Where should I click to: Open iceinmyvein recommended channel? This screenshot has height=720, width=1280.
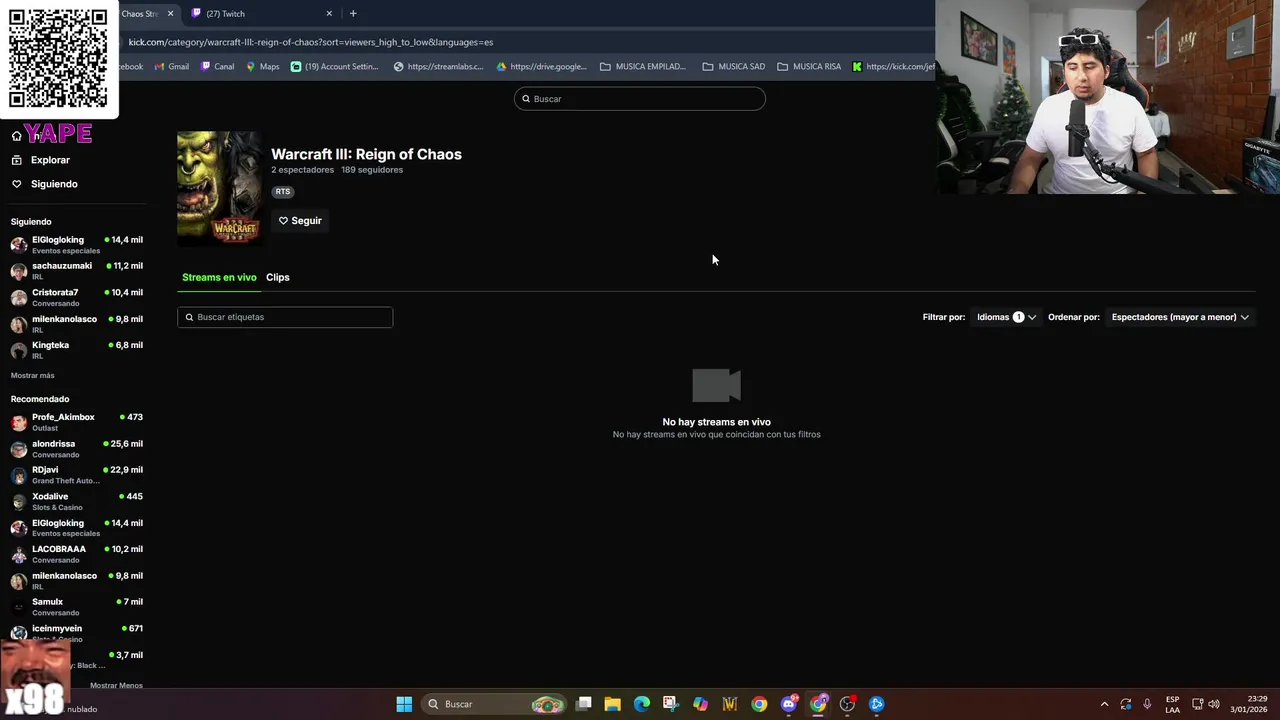coord(77,633)
